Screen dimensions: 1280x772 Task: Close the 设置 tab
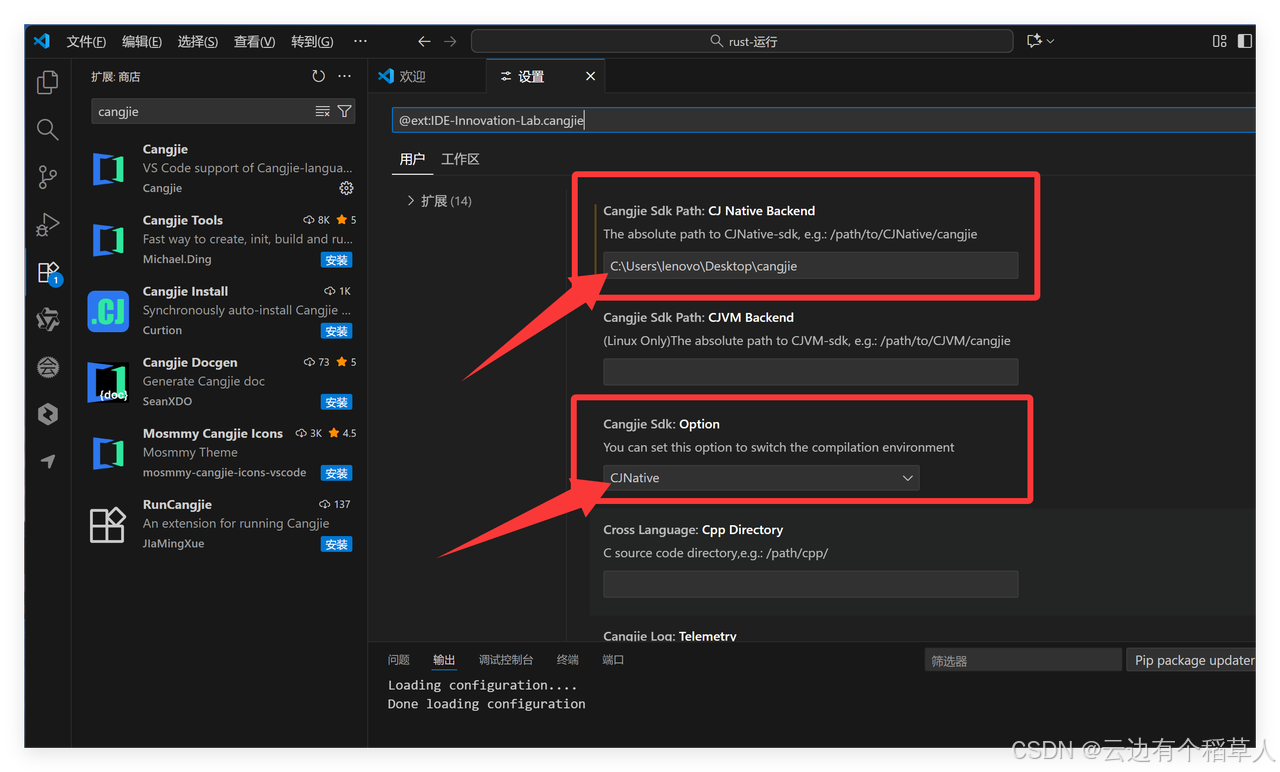point(590,76)
